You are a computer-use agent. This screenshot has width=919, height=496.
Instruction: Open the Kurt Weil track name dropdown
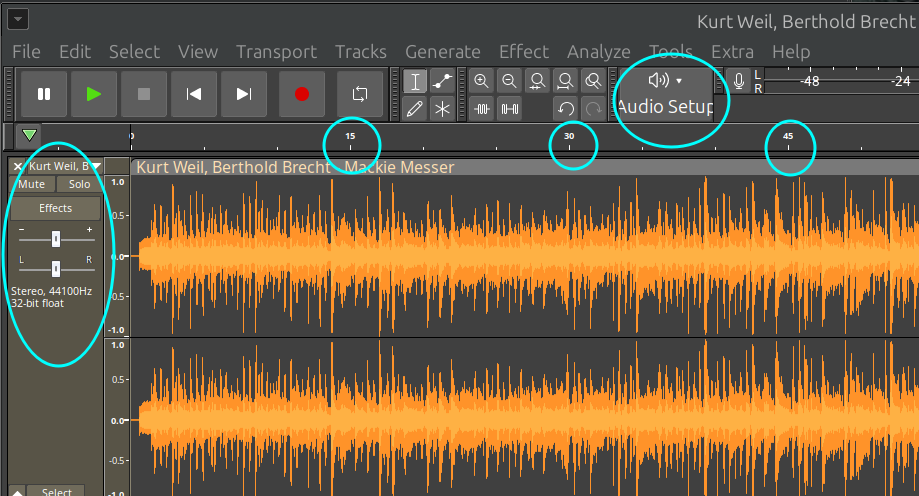point(64,167)
